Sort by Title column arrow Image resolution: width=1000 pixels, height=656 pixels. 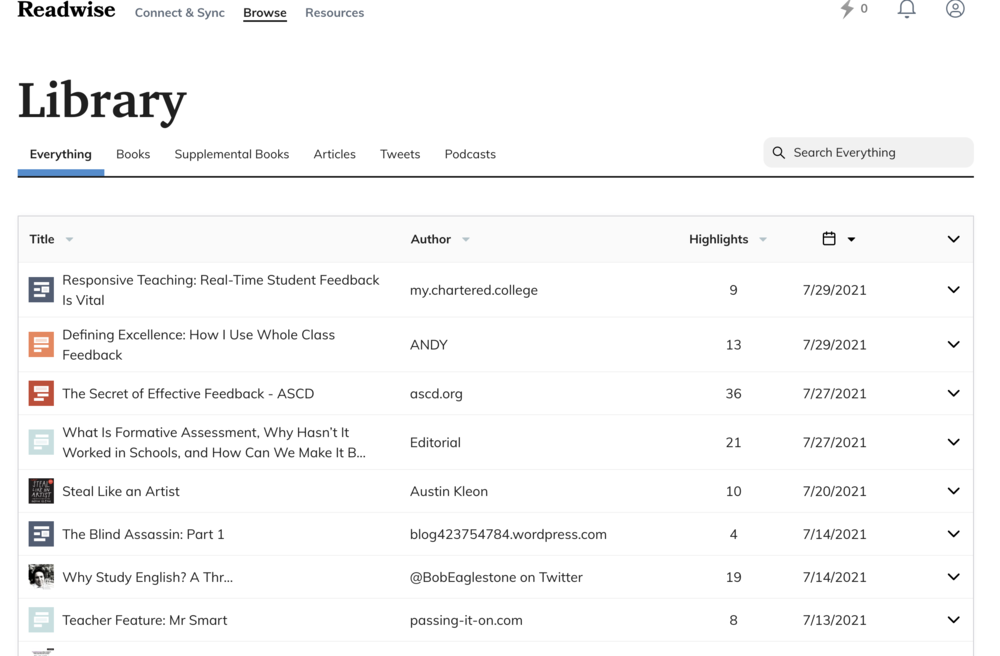click(70, 240)
